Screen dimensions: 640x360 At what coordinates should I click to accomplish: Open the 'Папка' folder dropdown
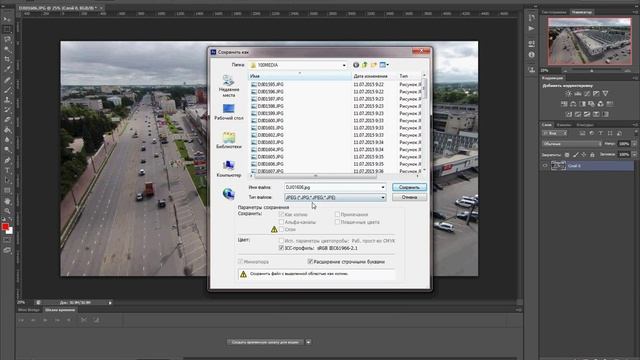tap(344, 65)
